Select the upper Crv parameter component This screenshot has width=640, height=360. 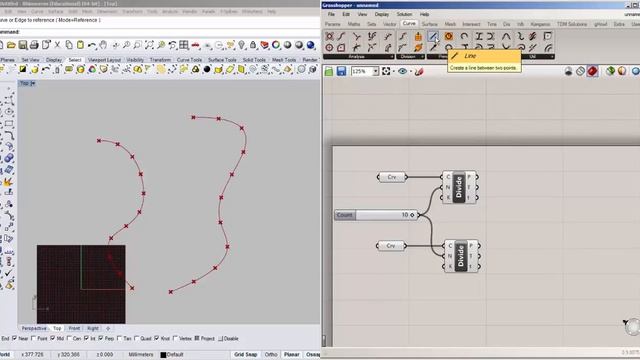[392, 177]
